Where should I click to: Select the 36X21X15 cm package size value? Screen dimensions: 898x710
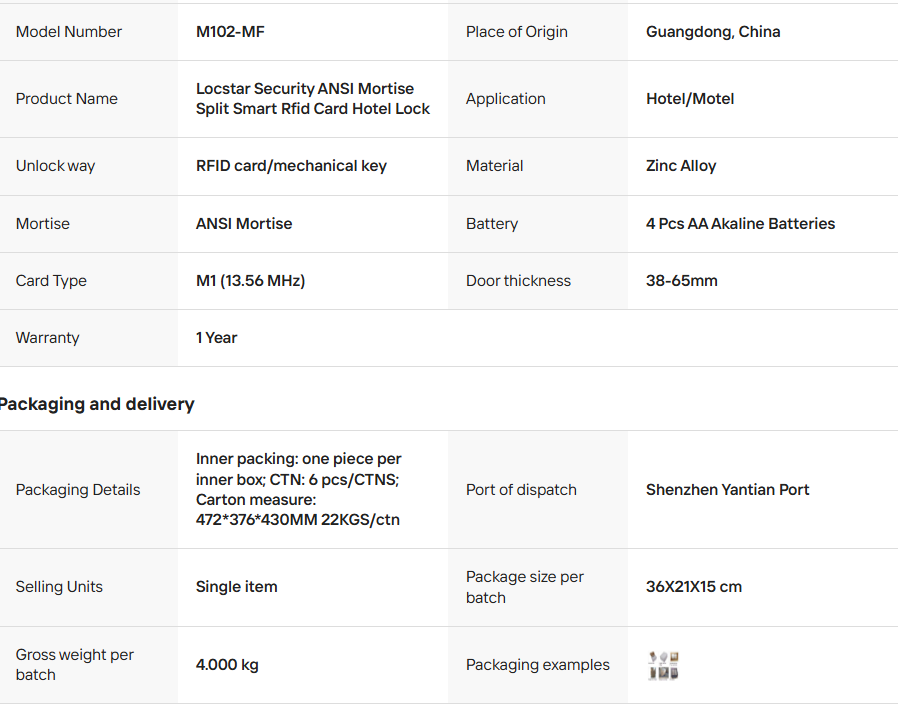pos(694,587)
